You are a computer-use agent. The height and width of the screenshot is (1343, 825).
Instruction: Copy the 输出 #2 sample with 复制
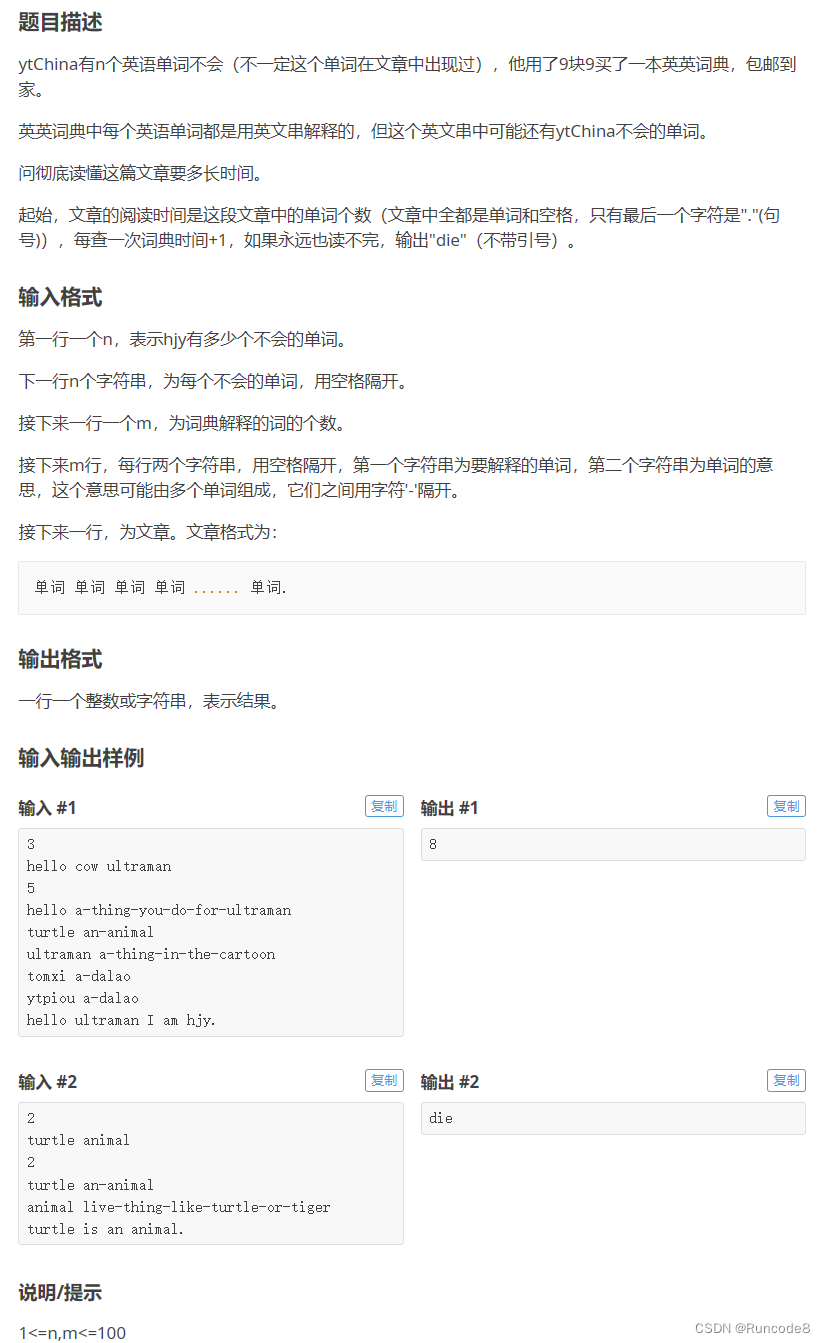(786, 1080)
